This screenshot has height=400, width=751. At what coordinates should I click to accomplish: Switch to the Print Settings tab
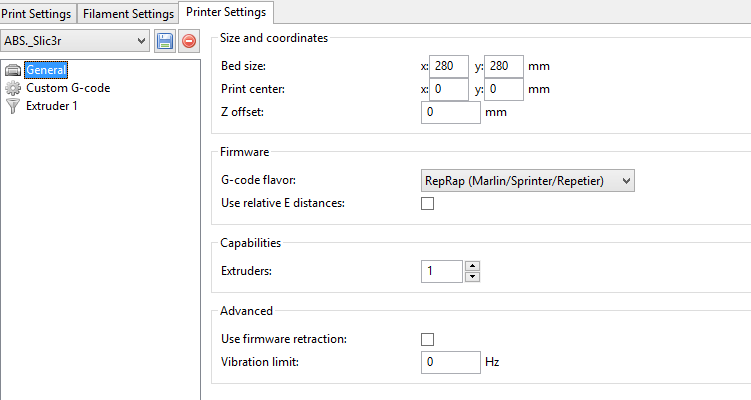pos(37,14)
